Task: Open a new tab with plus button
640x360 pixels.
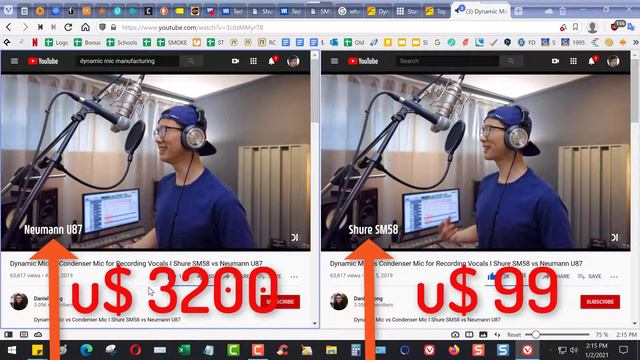Action: (518, 11)
